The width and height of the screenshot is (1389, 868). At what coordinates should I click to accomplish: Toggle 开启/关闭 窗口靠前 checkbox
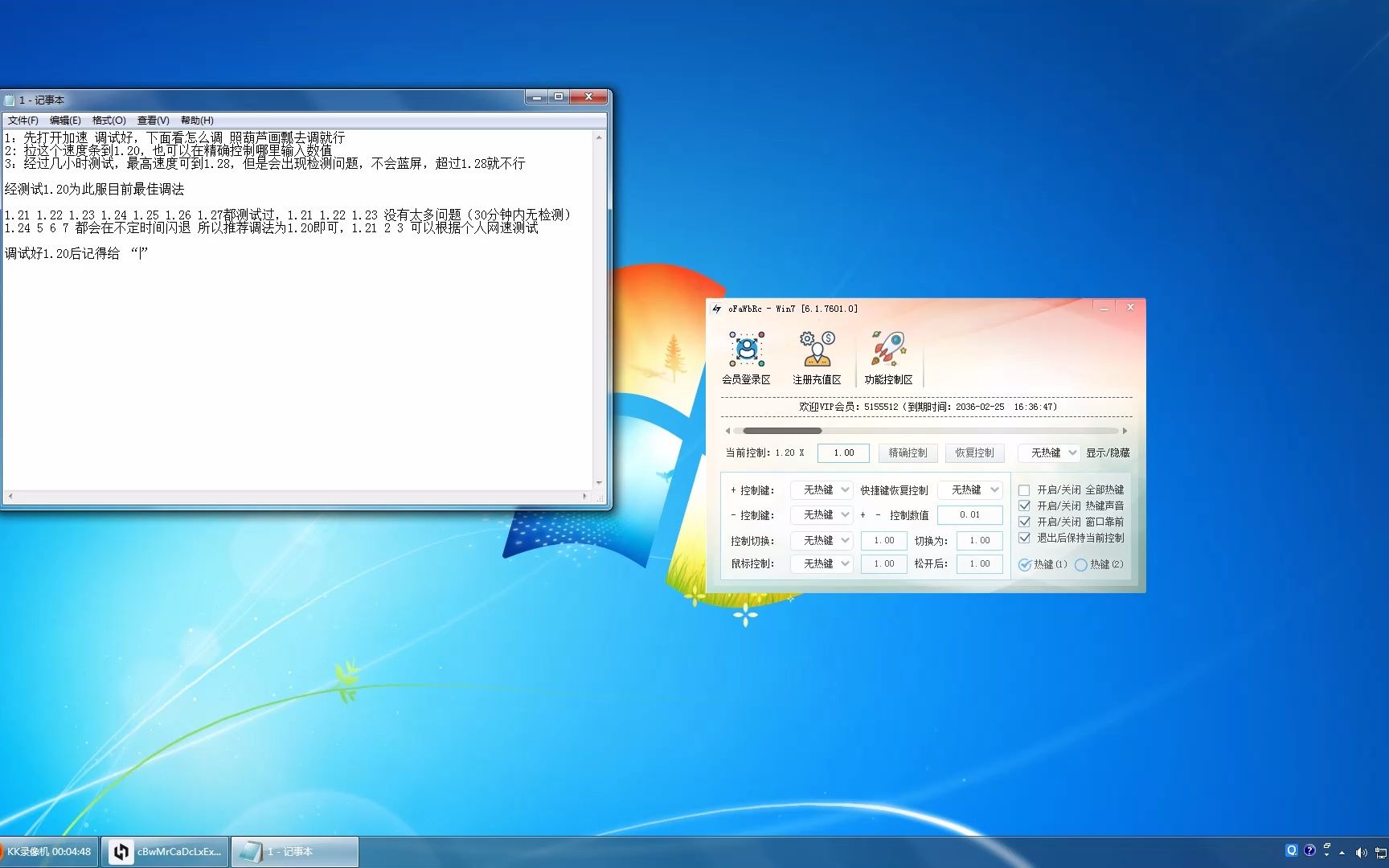1024,522
